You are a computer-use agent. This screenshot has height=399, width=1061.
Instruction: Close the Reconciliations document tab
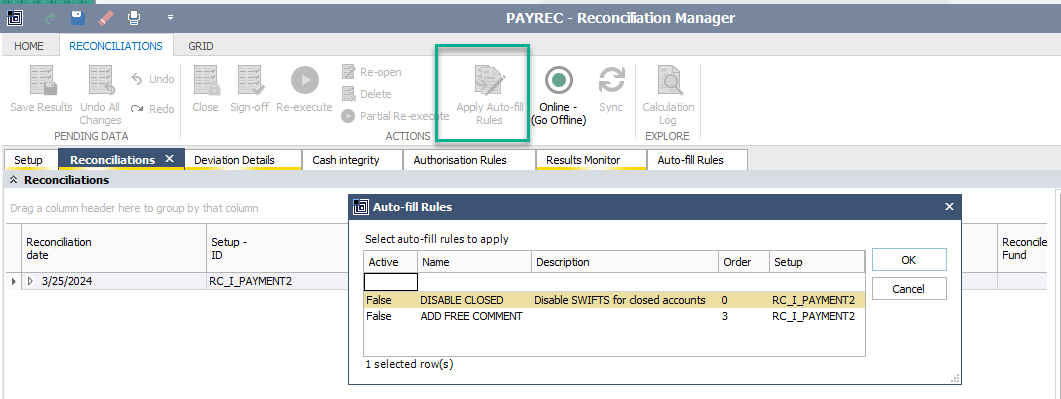(170, 159)
